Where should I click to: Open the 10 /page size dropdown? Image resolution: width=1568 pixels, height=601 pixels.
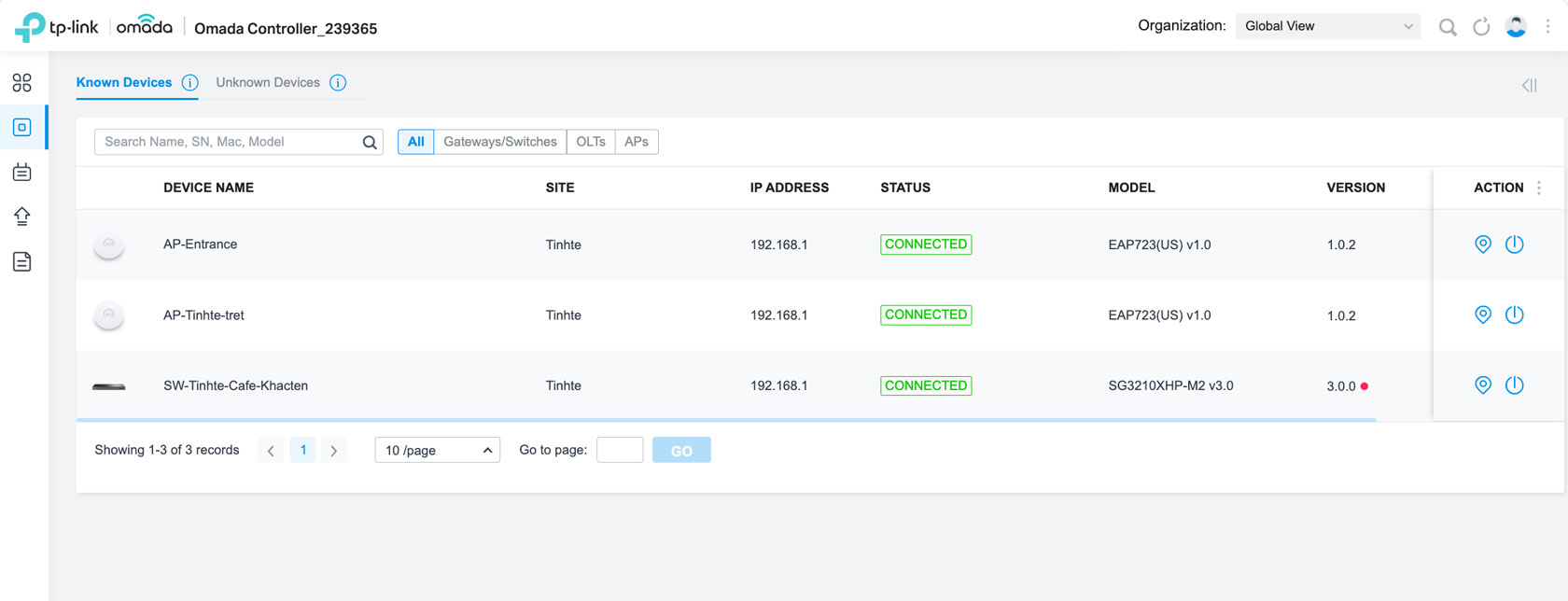pos(437,450)
